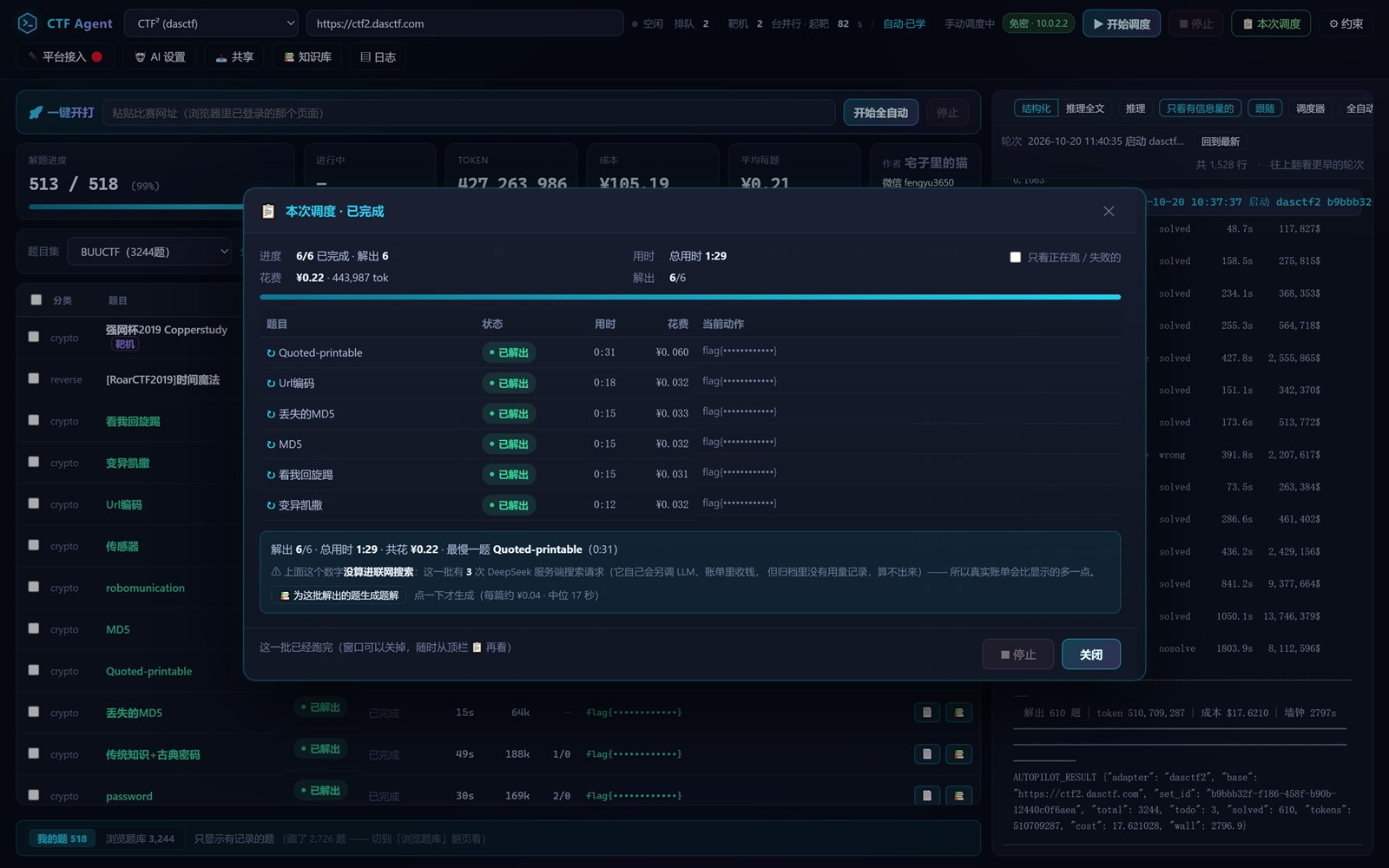Check the box for [RoarCTF2019]时间魔法 row
Image resolution: width=1389 pixels, height=868 pixels.
click(x=34, y=378)
